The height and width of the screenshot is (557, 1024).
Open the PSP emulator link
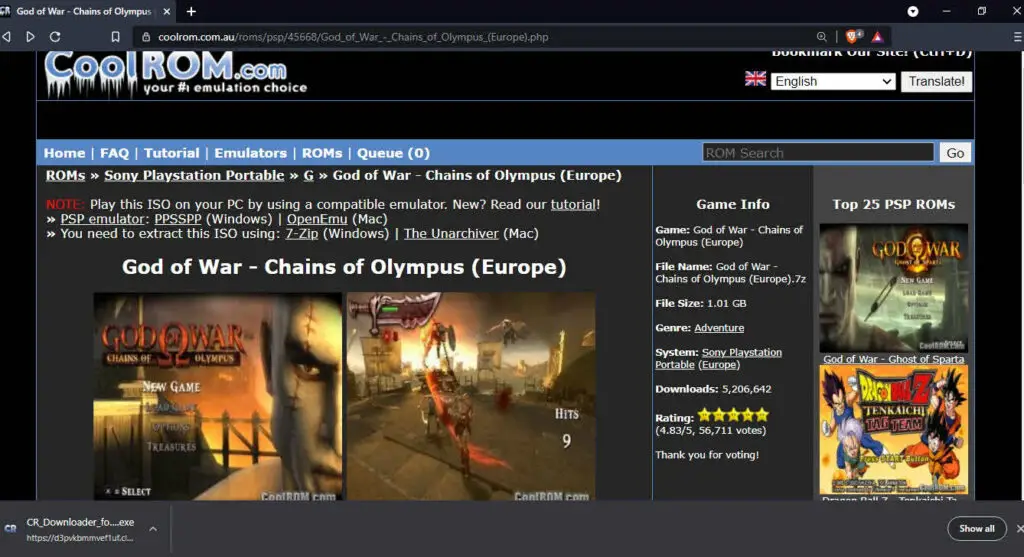pyautogui.click(x=103, y=219)
